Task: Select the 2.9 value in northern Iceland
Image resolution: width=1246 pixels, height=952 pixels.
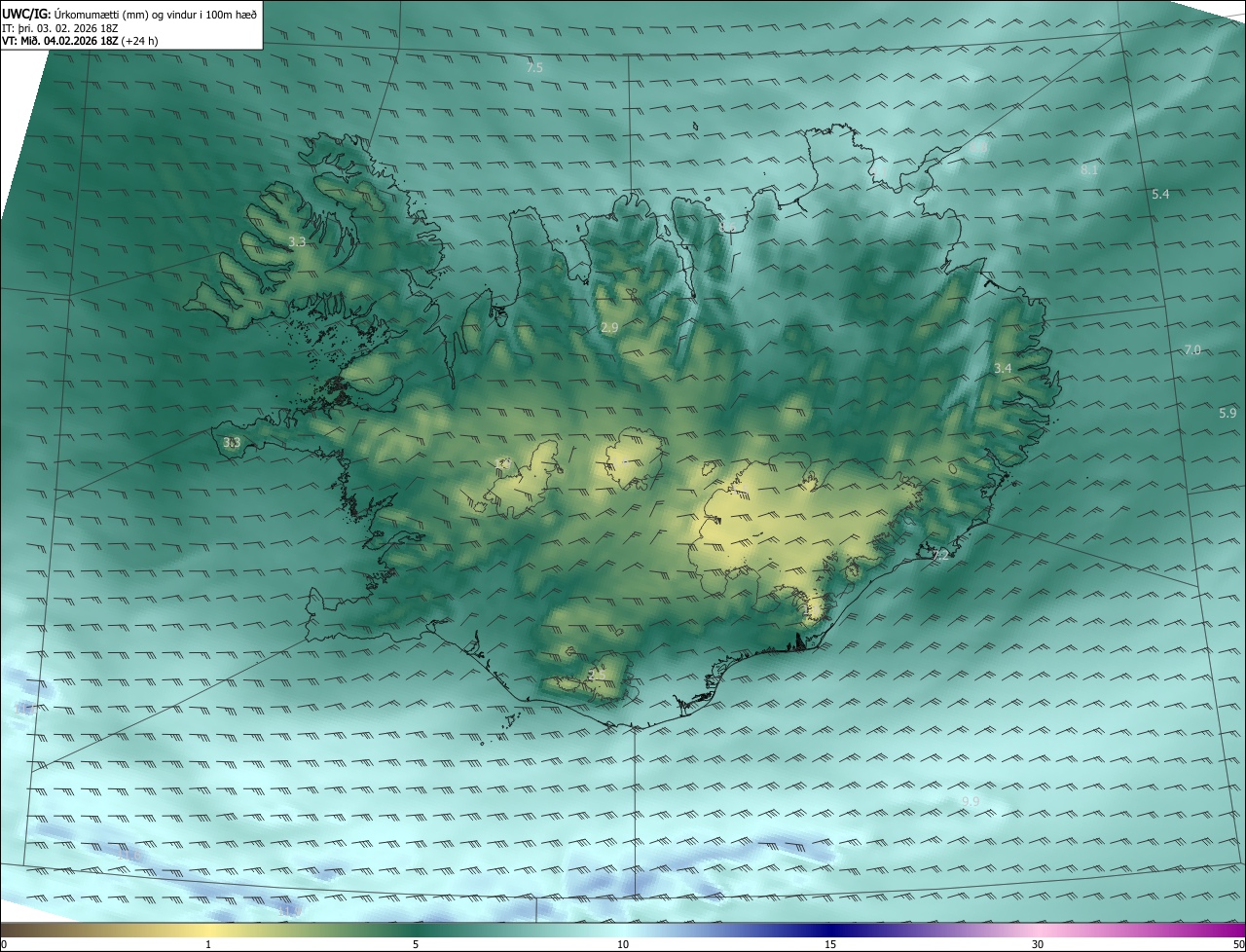Action: click(609, 328)
